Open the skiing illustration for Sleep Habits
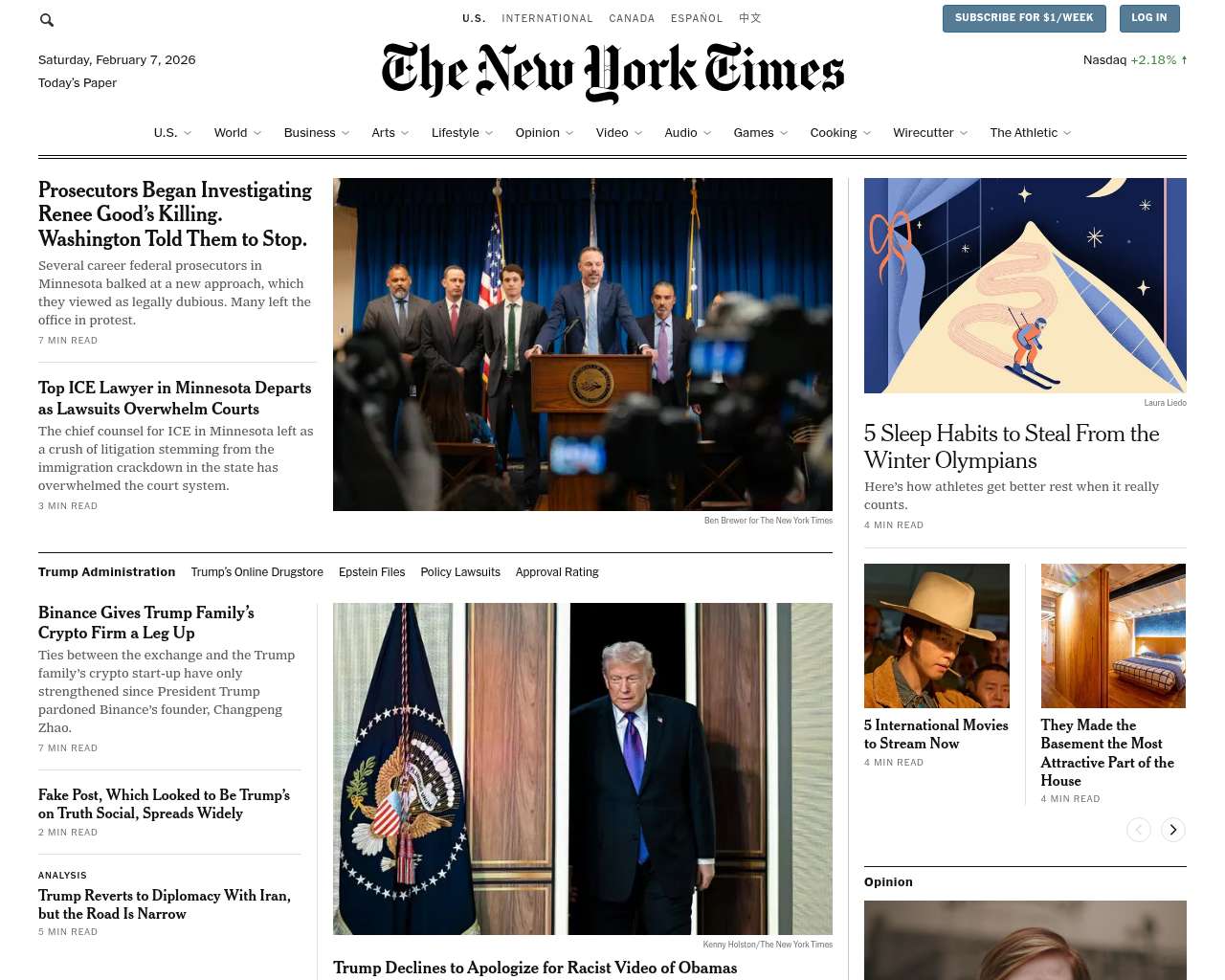 [1025, 285]
